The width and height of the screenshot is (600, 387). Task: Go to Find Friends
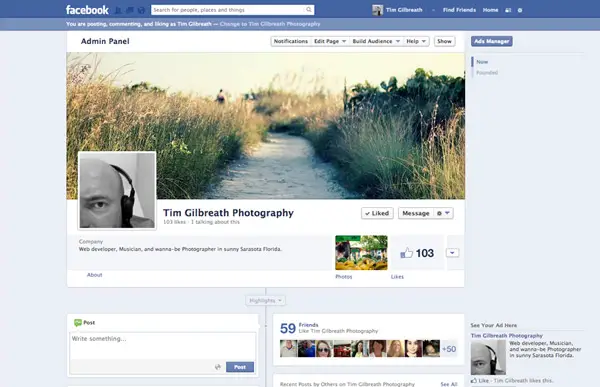click(459, 10)
